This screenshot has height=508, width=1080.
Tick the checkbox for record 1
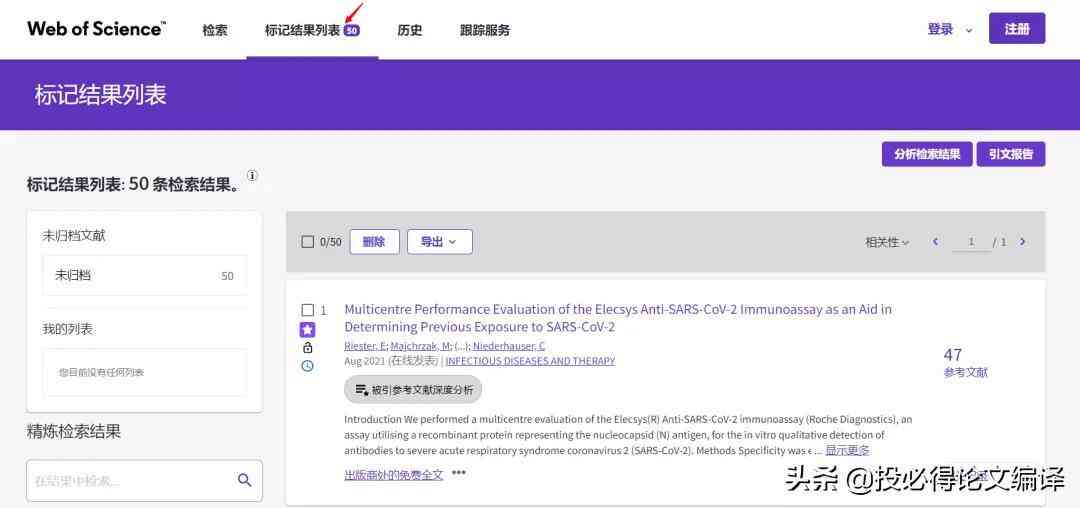point(308,310)
